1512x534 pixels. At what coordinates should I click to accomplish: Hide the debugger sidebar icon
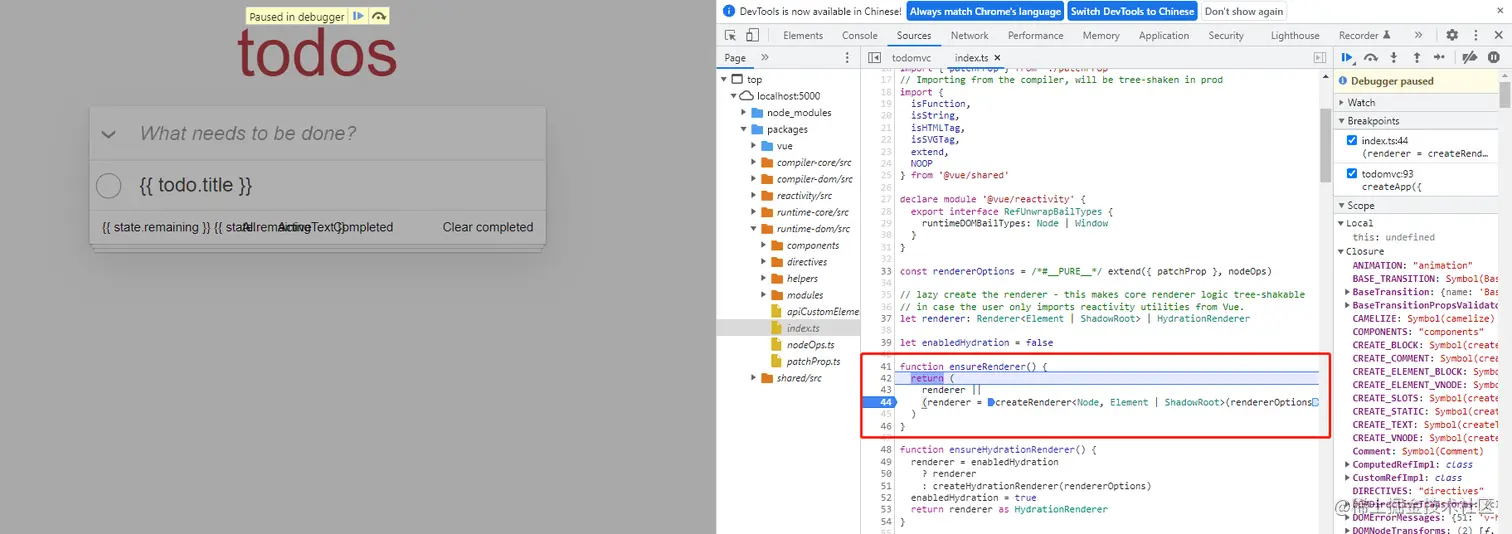click(x=1320, y=58)
